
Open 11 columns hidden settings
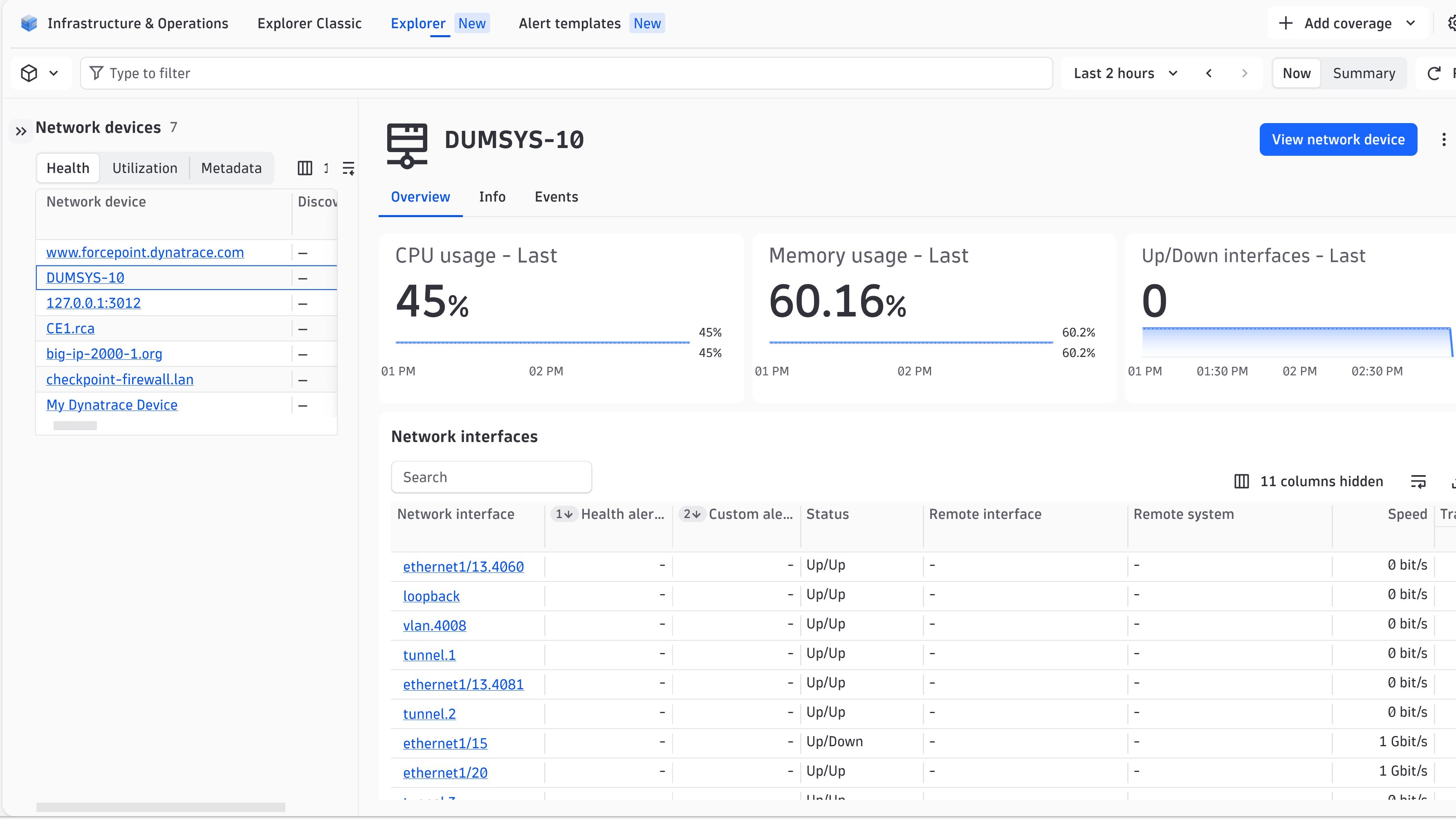(x=1308, y=481)
